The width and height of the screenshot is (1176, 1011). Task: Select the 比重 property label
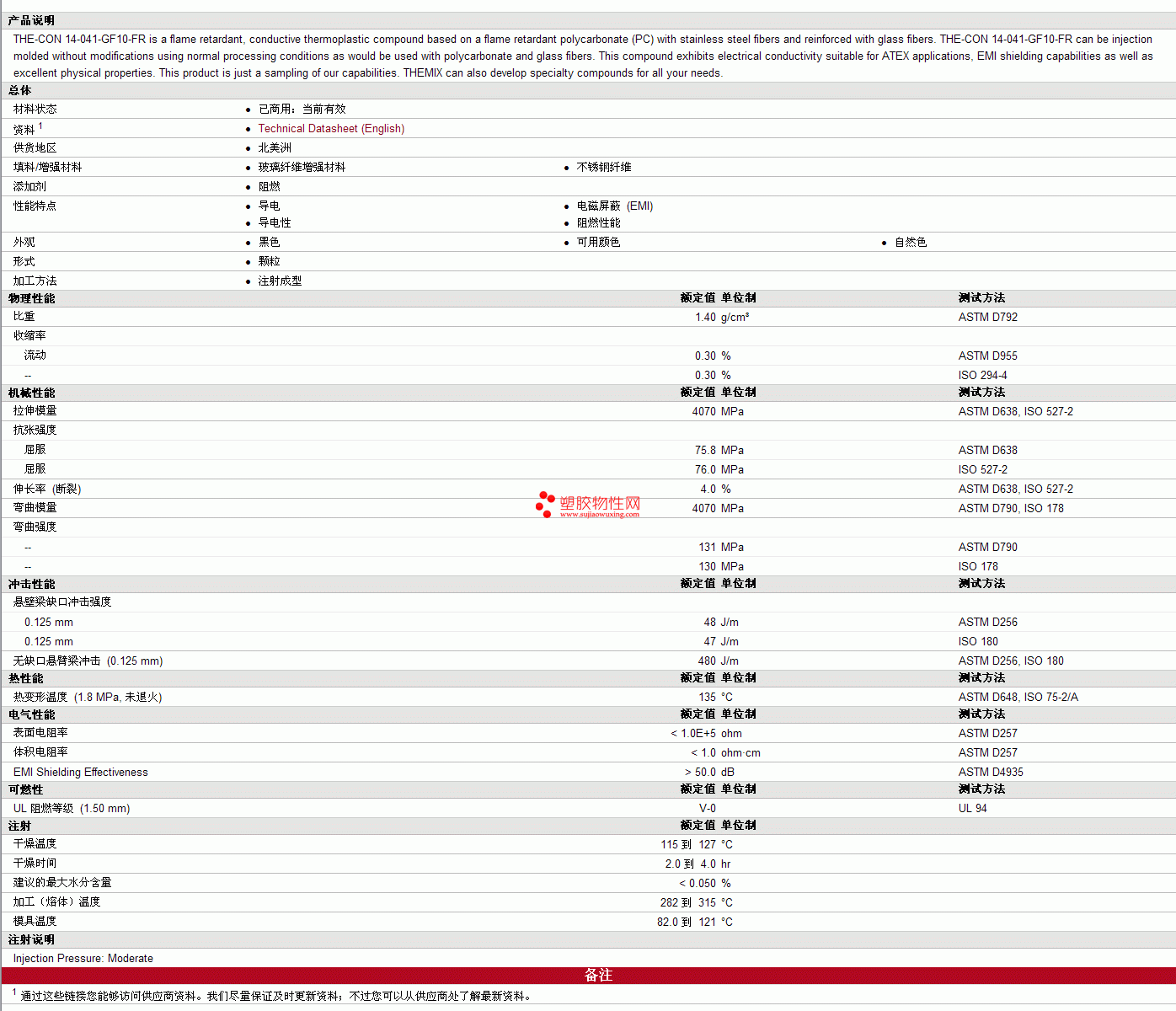(24, 317)
